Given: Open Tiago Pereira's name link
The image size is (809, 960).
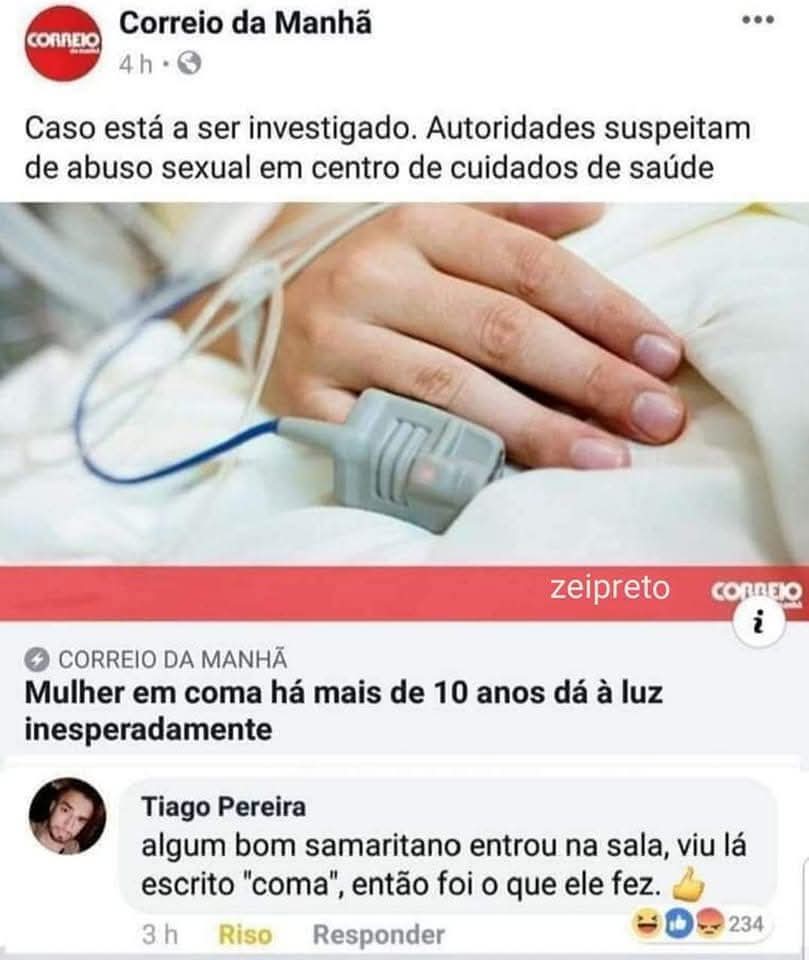Looking at the screenshot, I should click(x=224, y=806).
